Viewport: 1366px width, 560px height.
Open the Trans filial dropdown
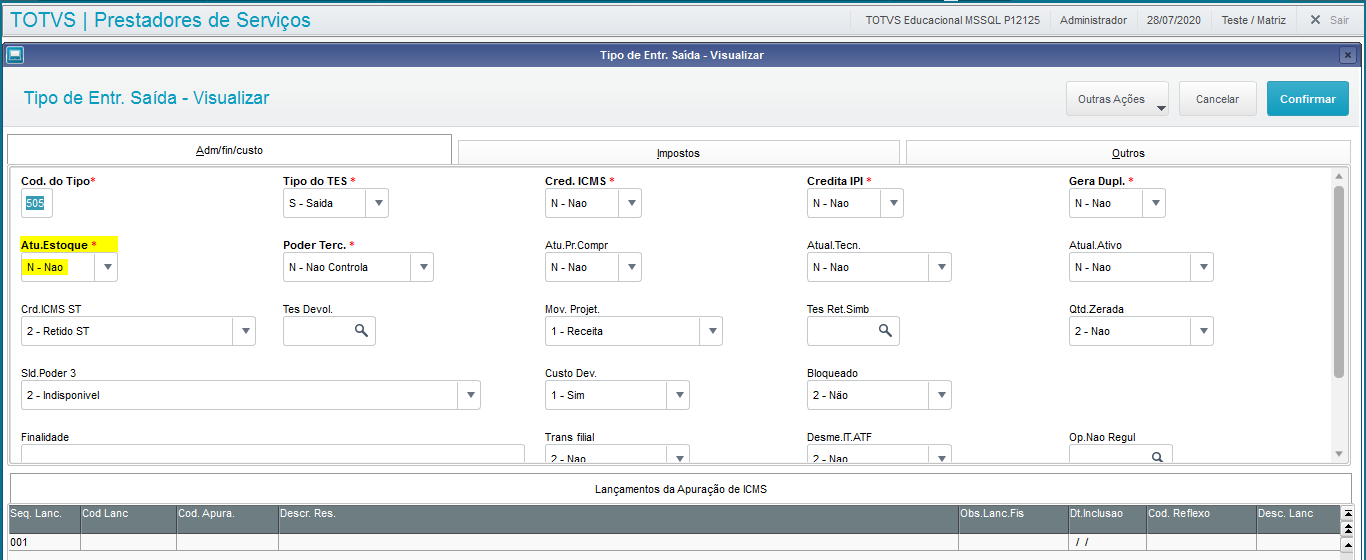click(678, 456)
